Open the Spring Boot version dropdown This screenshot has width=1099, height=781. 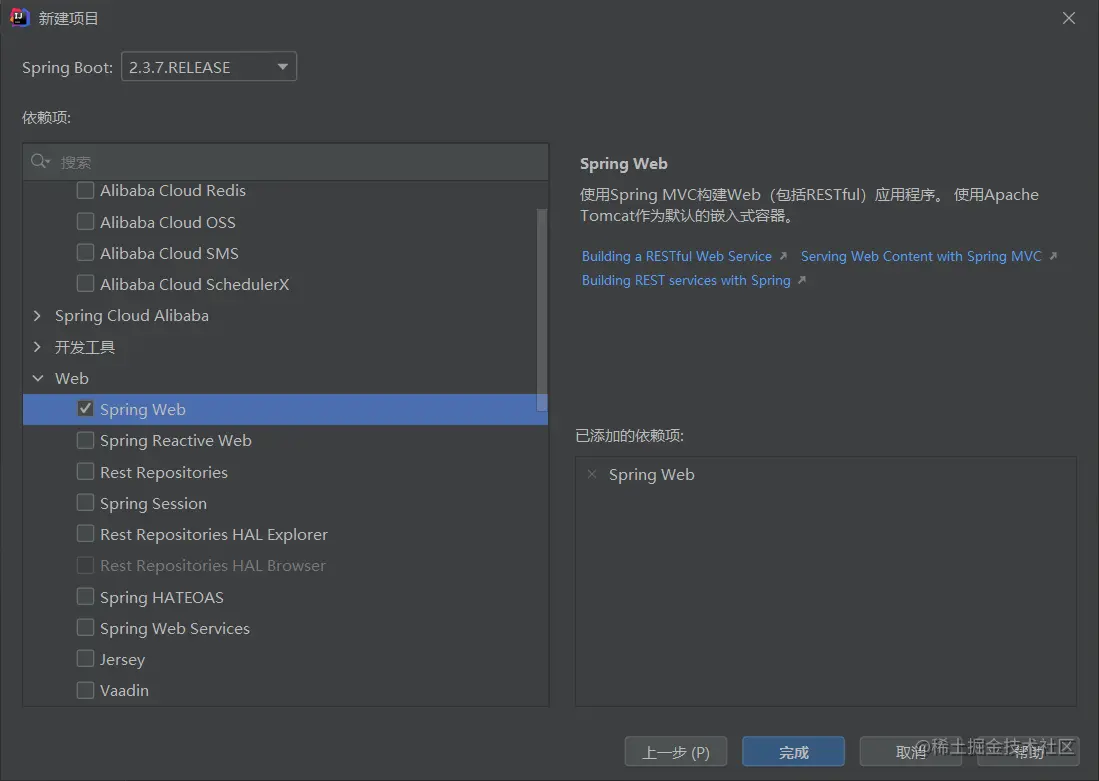coord(209,67)
